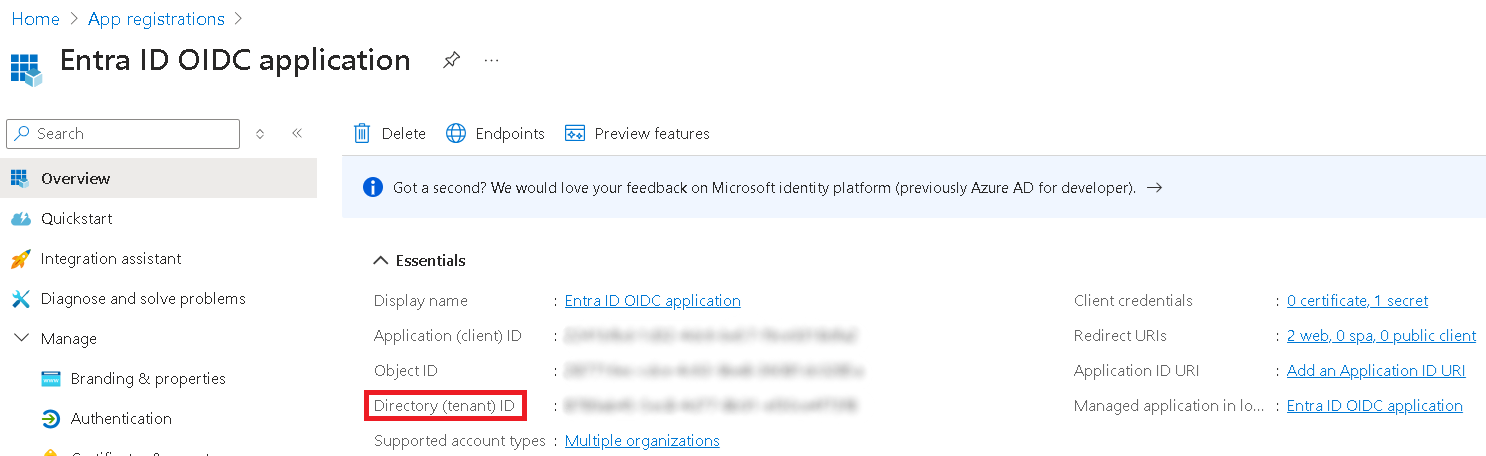Open the more options ellipsis menu
The width and height of the screenshot is (1486, 456).
click(491, 60)
